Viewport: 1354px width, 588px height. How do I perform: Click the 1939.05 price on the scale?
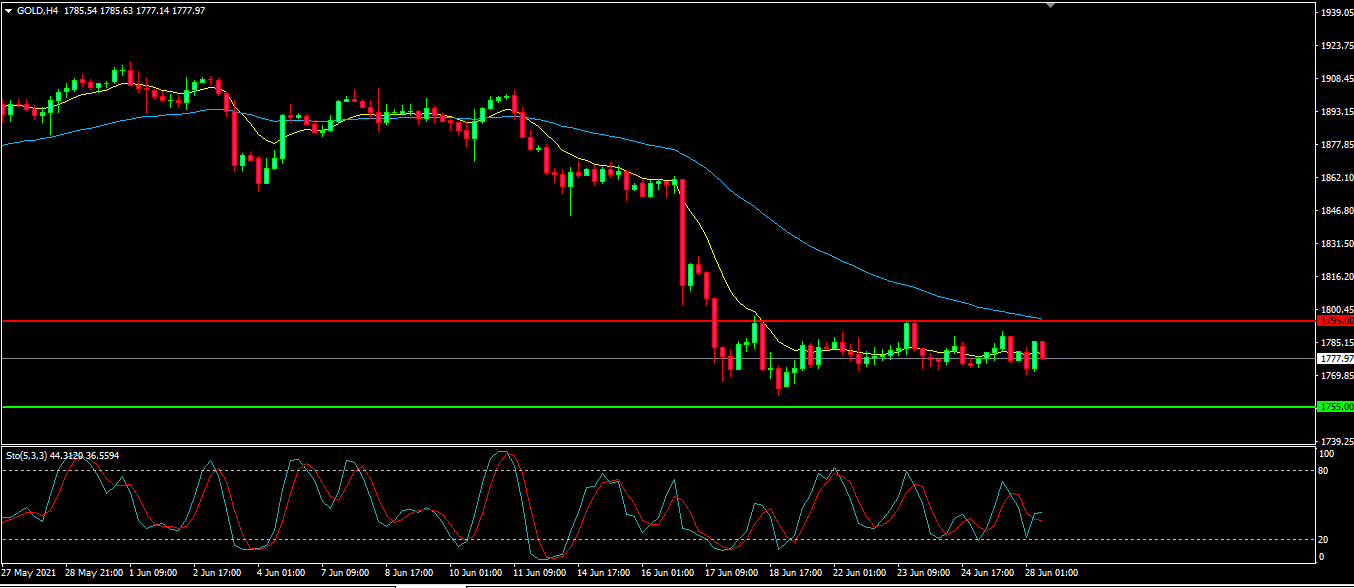pyautogui.click(x=1336, y=13)
